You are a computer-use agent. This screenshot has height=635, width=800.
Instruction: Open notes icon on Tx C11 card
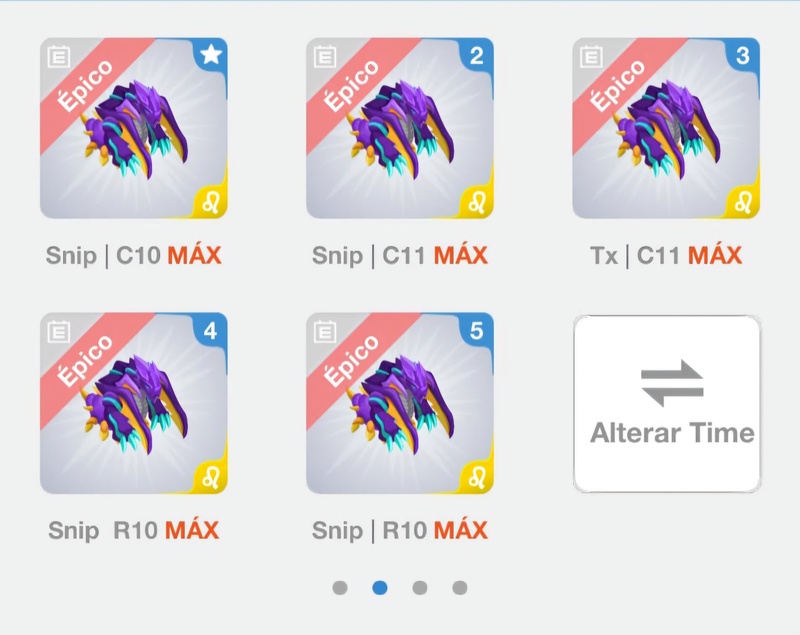coord(591,56)
